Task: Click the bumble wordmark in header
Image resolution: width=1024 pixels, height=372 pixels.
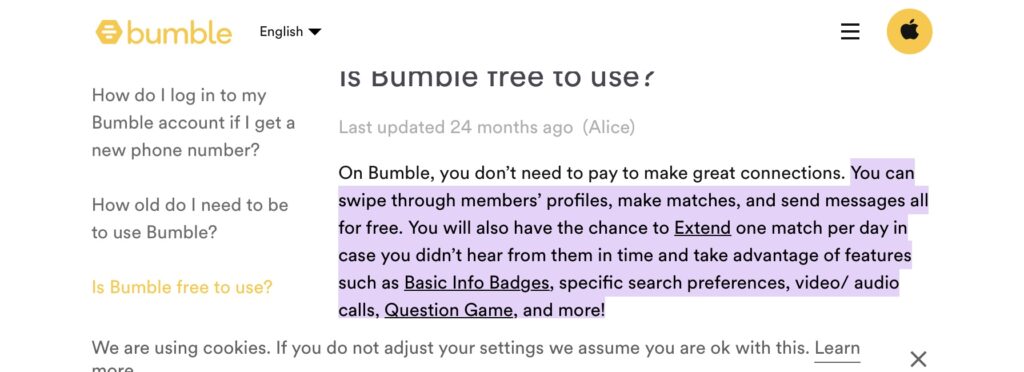Action: click(179, 33)
